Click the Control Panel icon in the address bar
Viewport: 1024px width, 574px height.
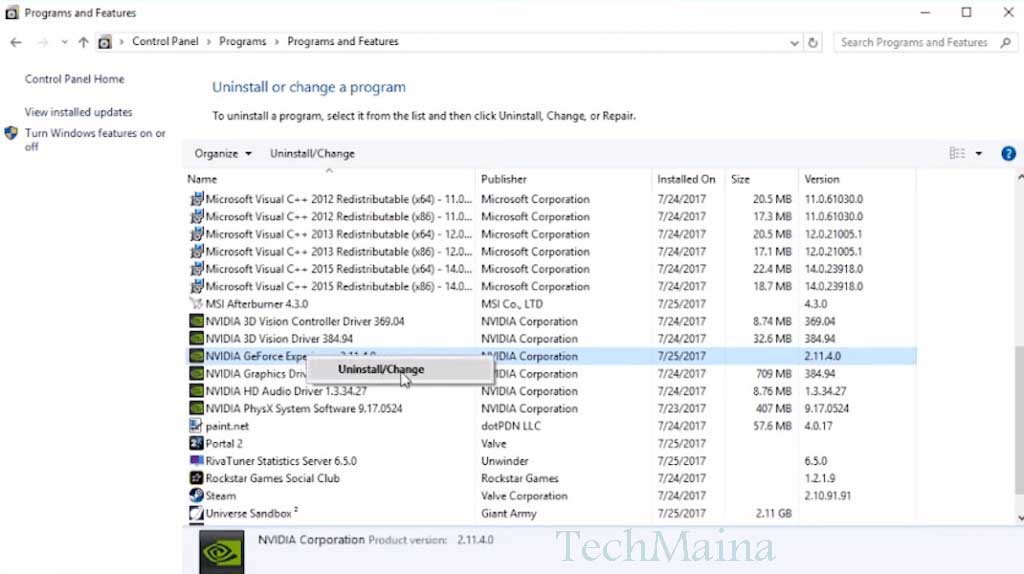coord(104,42)
